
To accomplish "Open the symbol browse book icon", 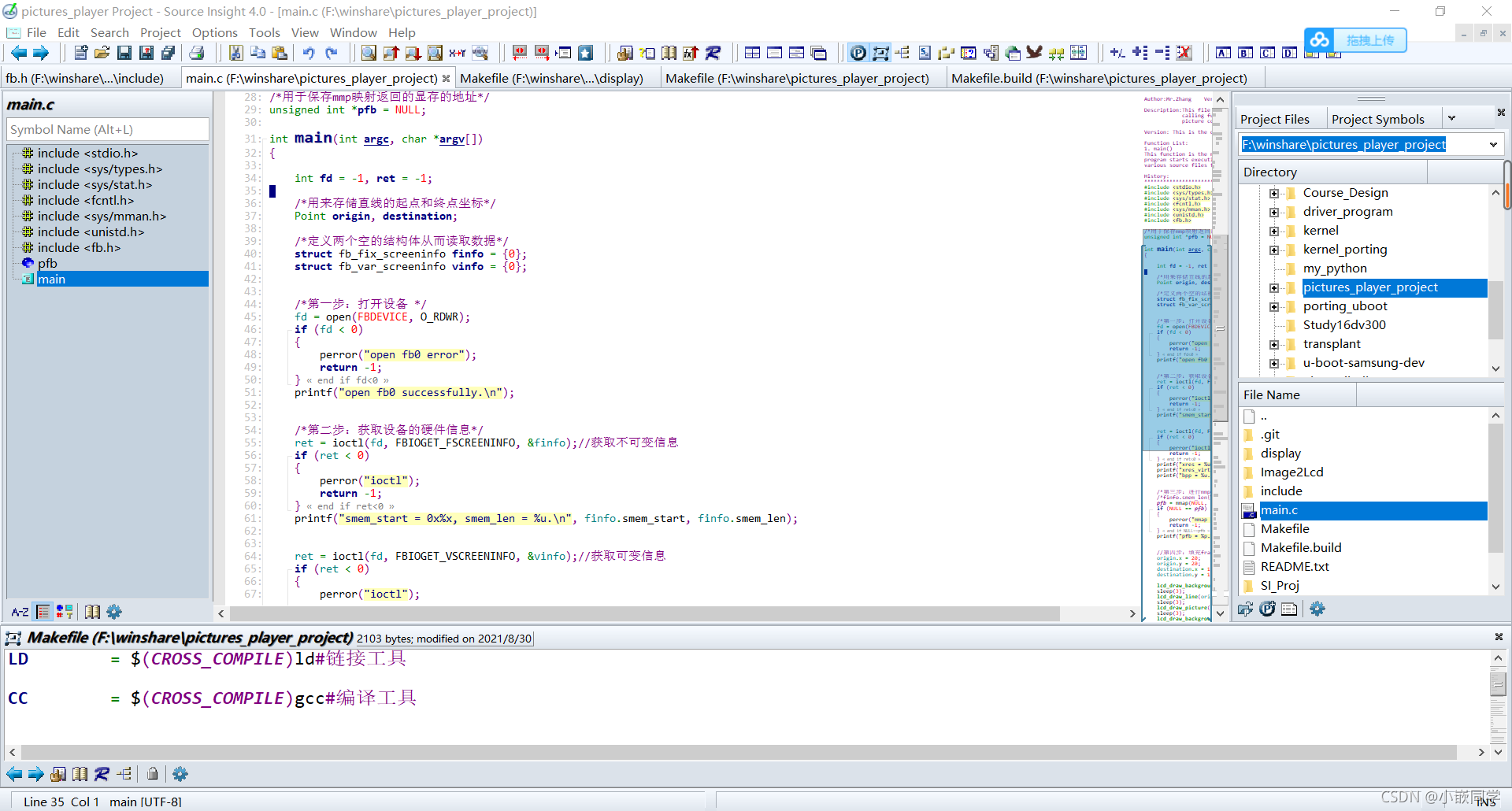I will (x=669, y=53).
